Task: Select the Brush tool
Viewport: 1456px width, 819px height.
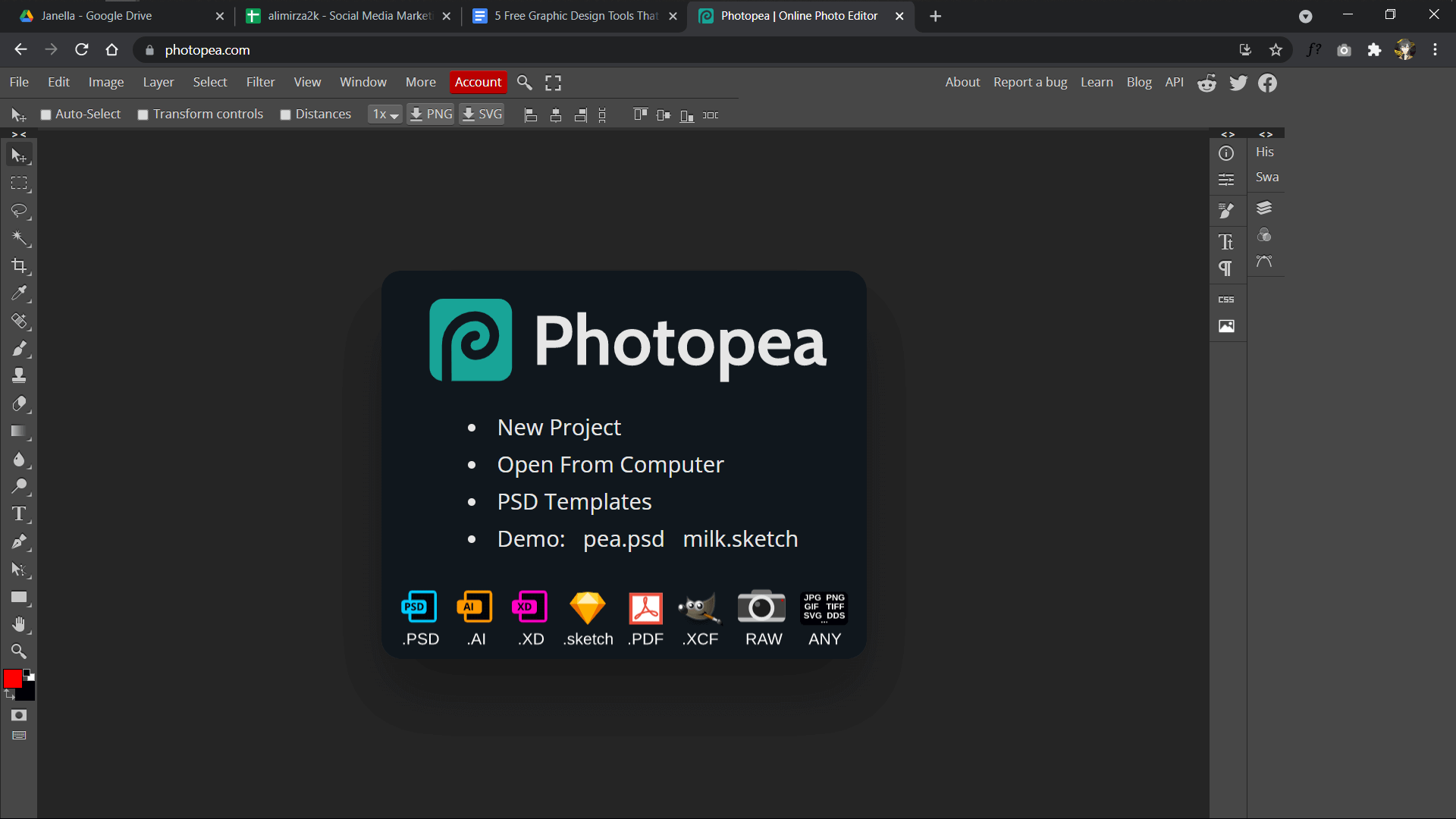Action: coord(19,349)
